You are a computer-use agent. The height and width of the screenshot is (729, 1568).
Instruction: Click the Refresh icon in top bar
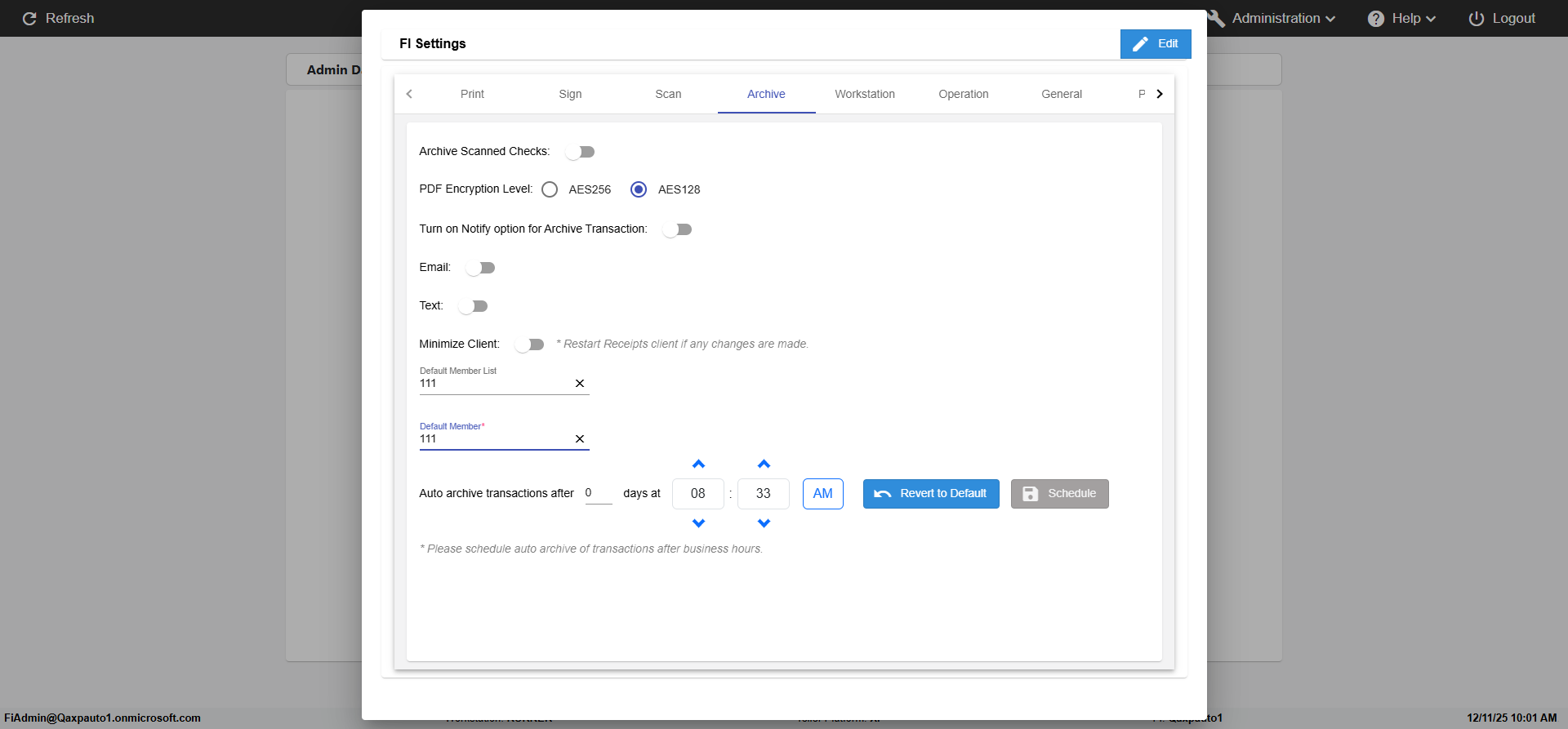(x=29, y=19)
